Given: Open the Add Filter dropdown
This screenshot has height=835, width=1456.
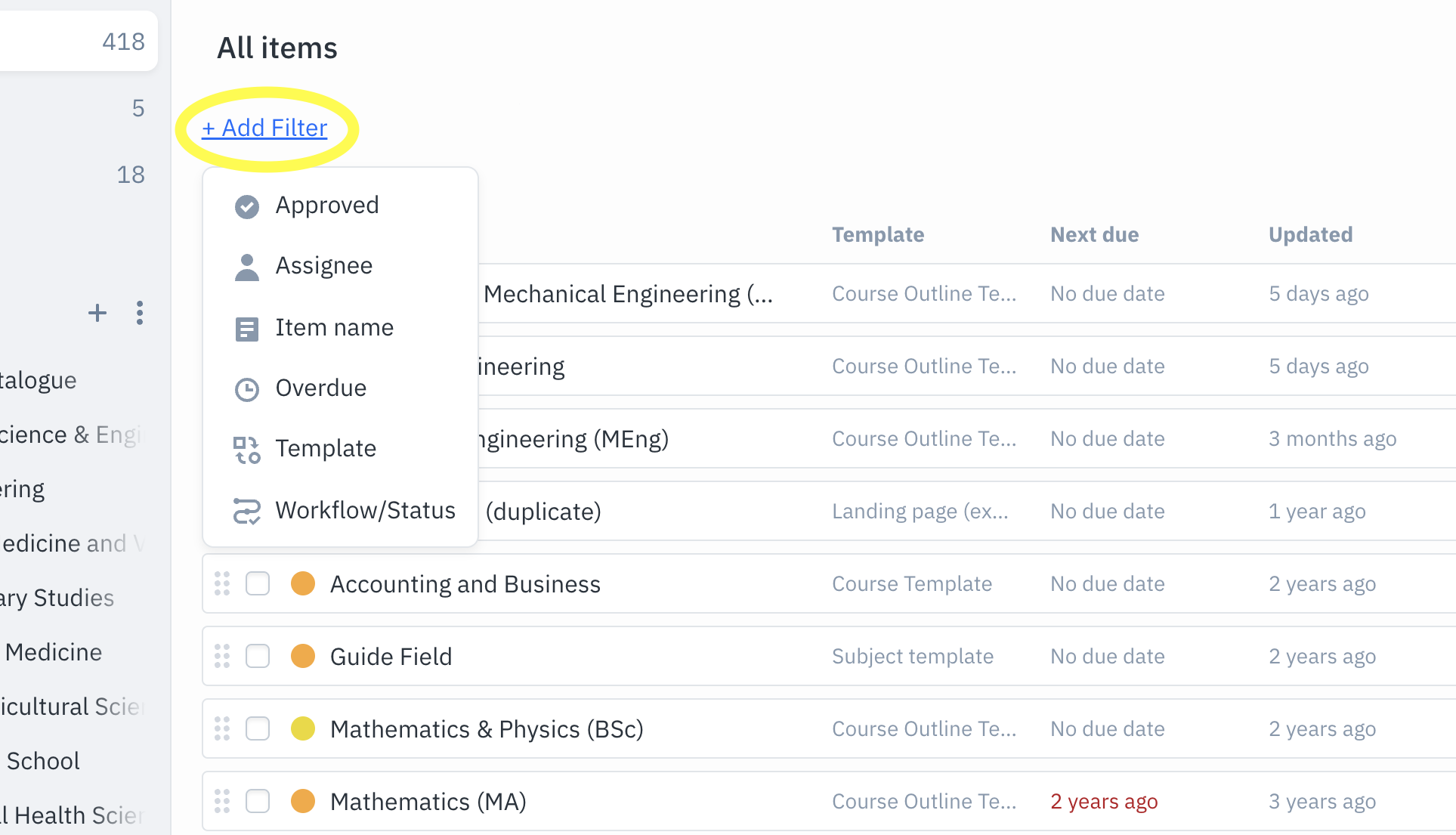Looking at the screenshot, I should point(264,127).
